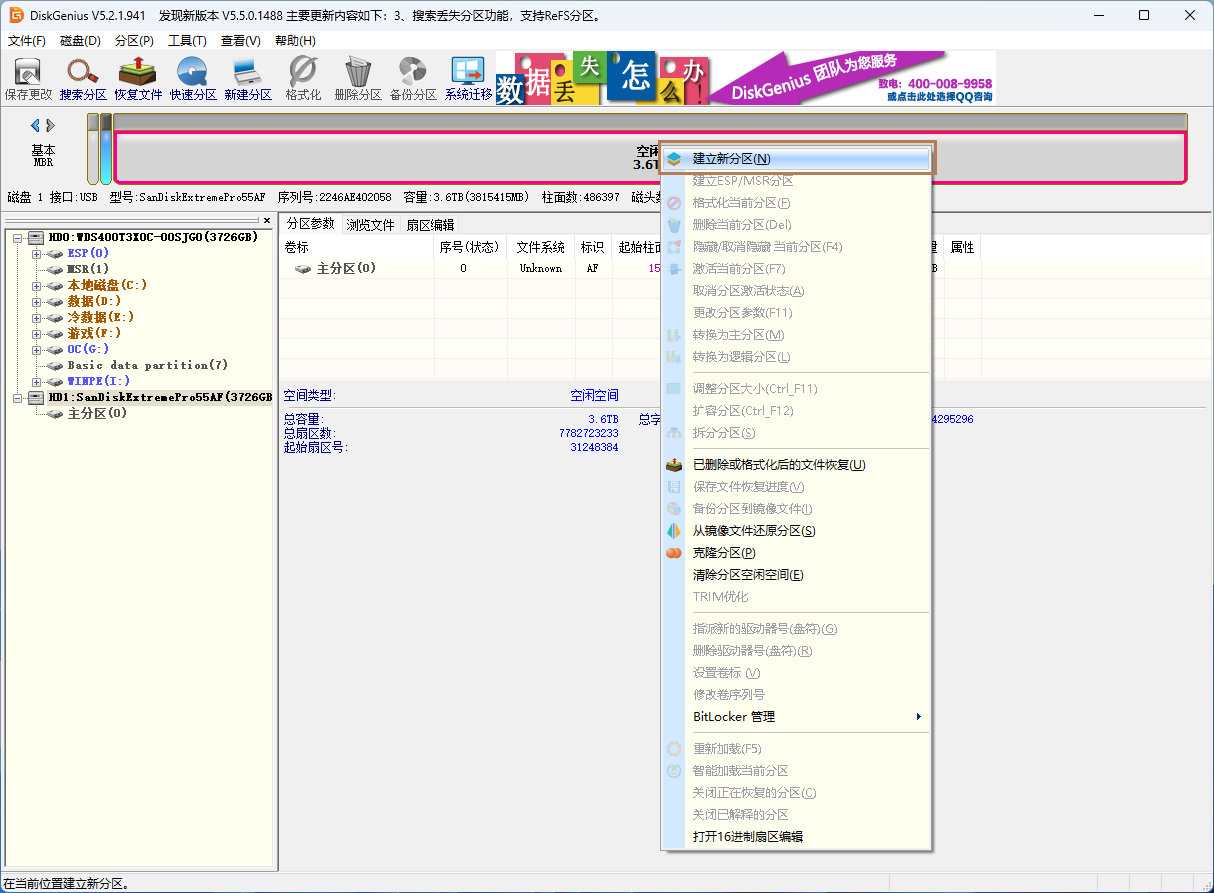Image resolution: width=1214 pixels, height=893 pixels.
Task: Open the 备份分区 backup partition tool
Action: click(413, 79)
